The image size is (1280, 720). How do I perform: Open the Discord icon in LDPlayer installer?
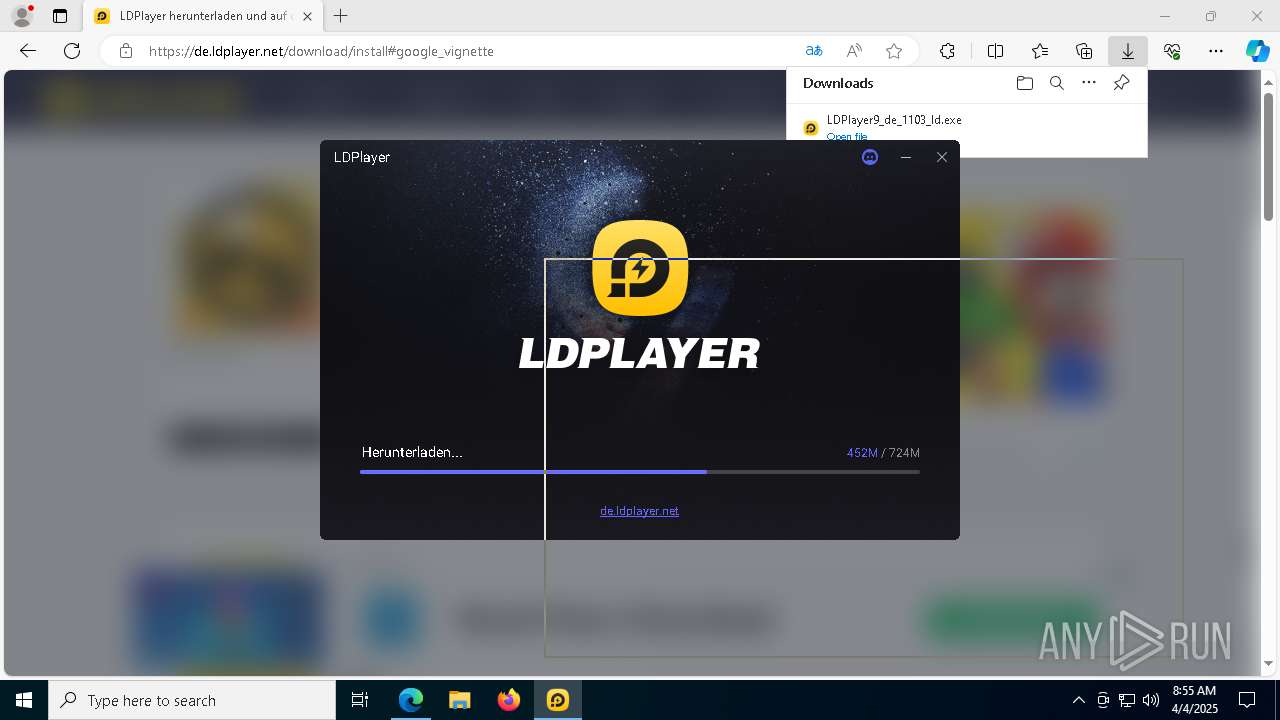pos(870,157)
